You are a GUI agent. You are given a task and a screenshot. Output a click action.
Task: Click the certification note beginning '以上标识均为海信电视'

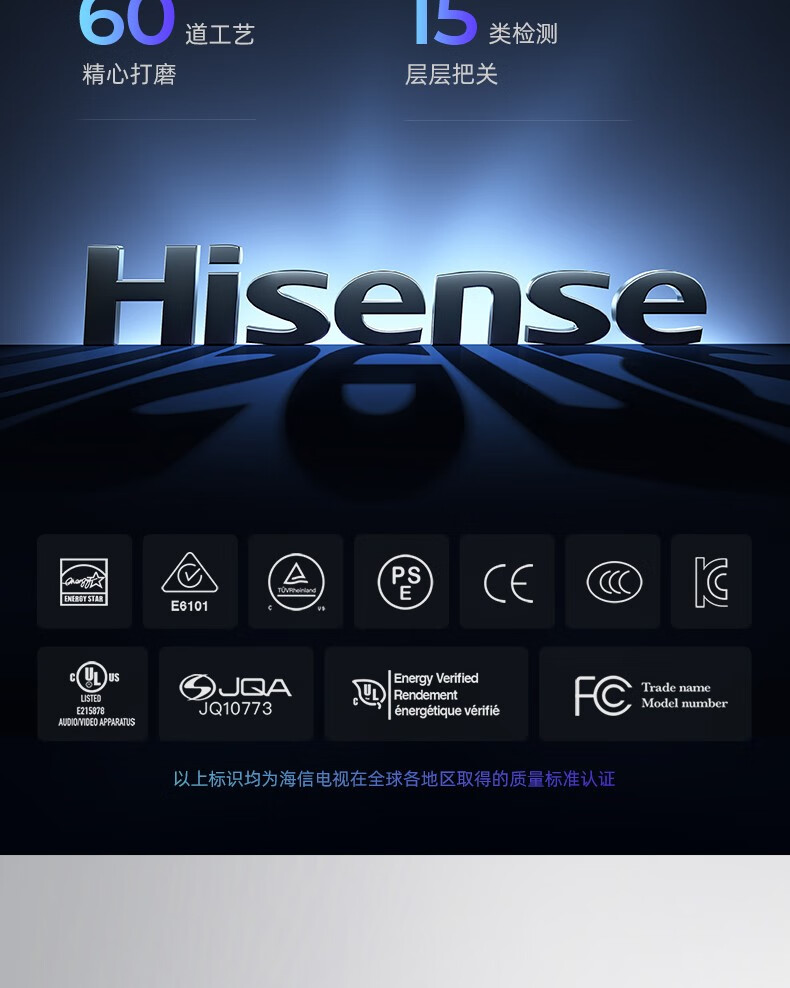[x=394, y=779]
